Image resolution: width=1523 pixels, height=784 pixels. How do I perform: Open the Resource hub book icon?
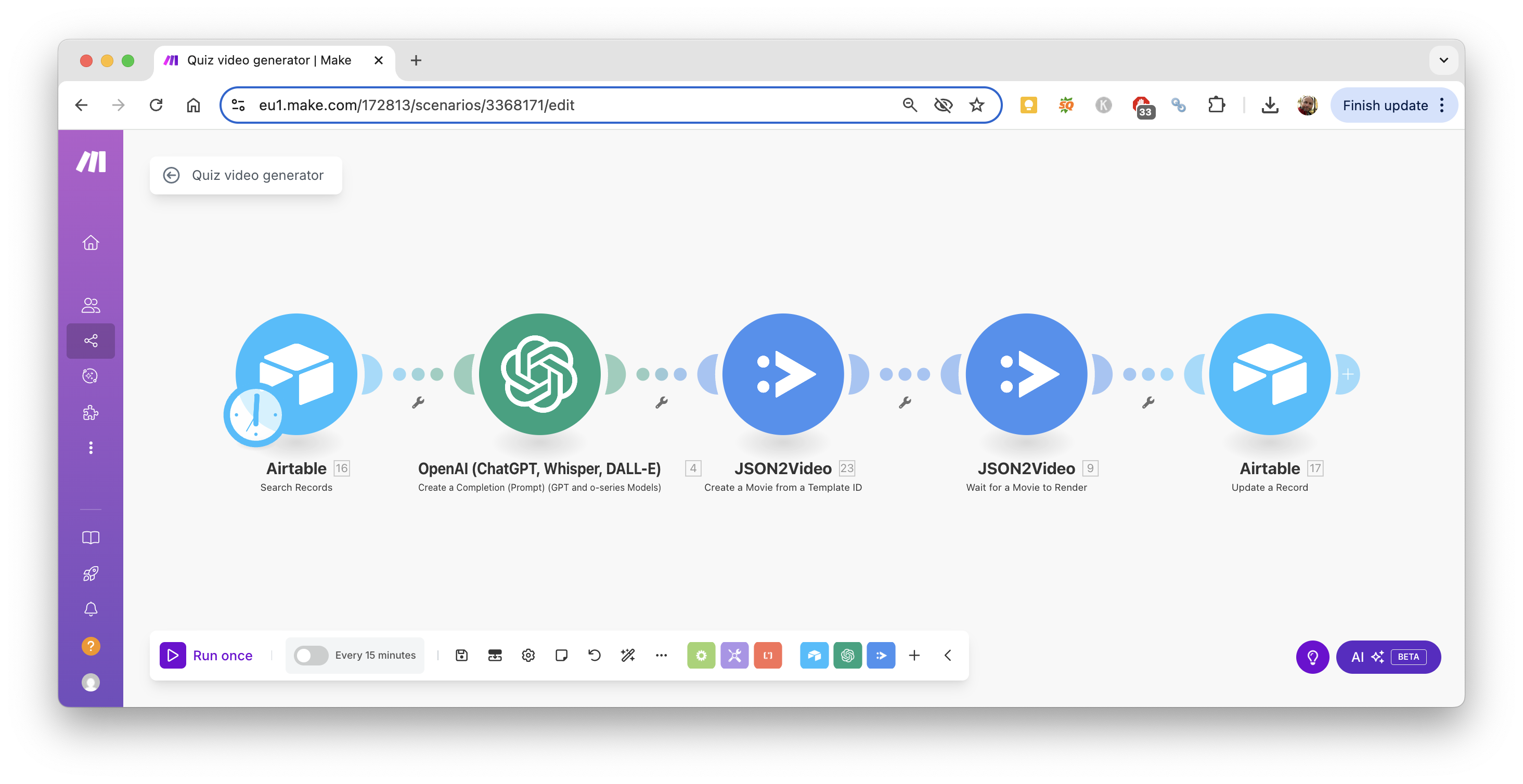click(x=91, y=538)
